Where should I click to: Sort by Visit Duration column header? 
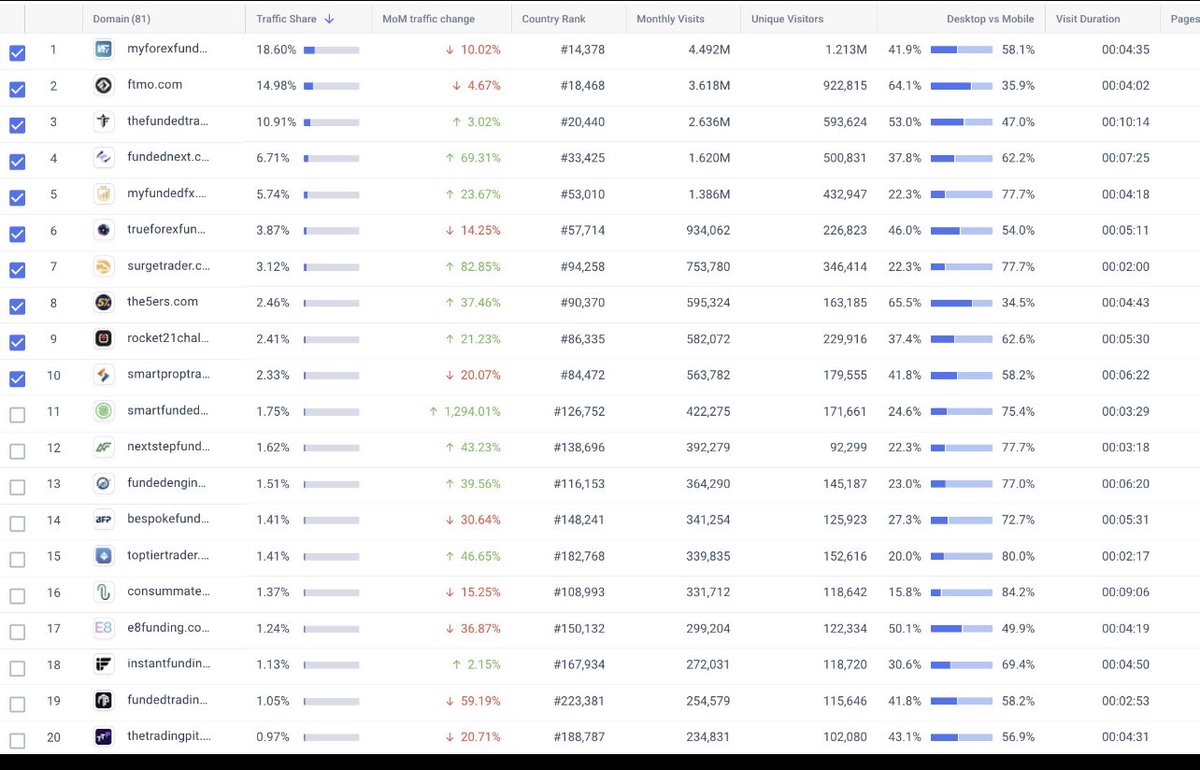pyautogui.click(x=1088, y=19)
